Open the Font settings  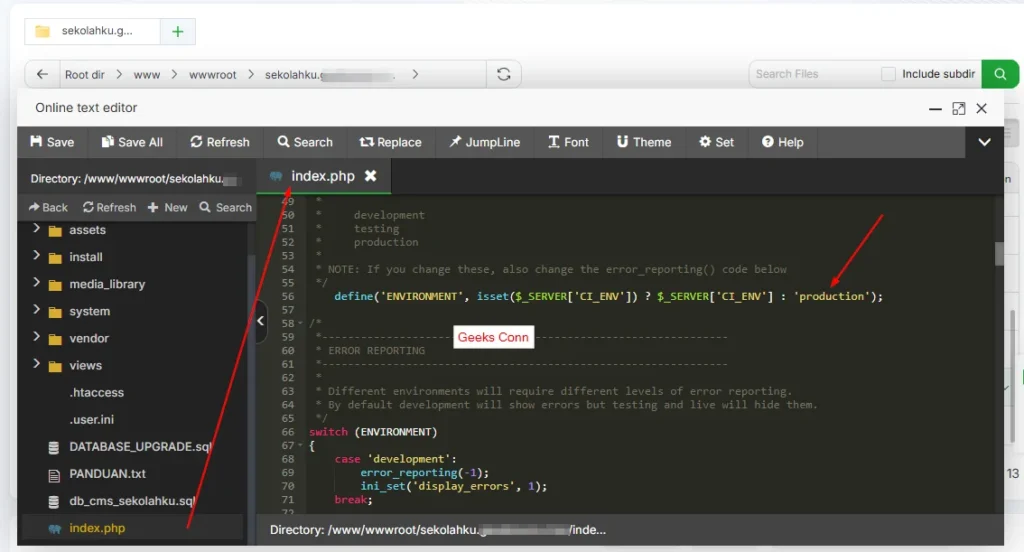click(568, 142)
